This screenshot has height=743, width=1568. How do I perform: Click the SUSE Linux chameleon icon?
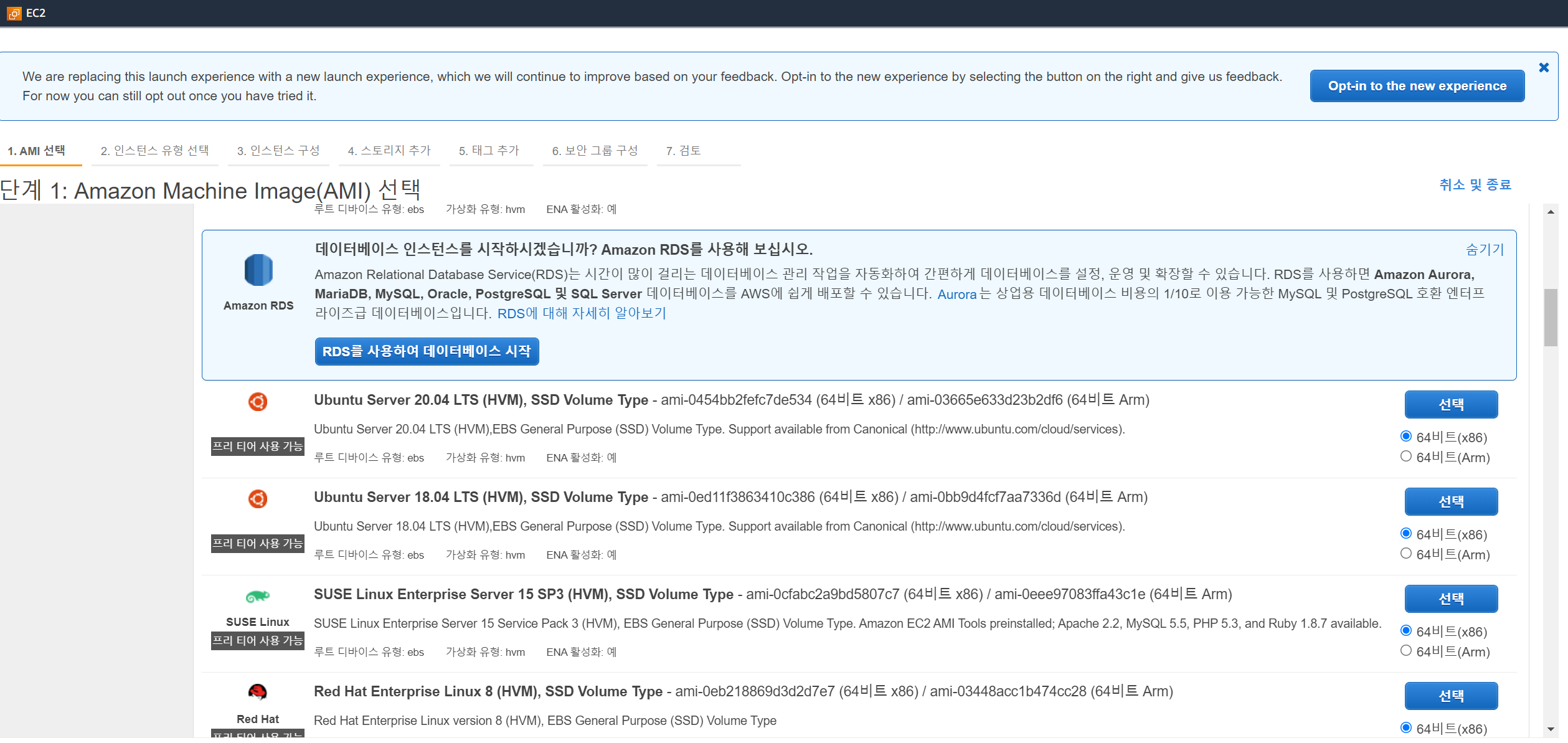pyautogui.click(x=258, y=597)
